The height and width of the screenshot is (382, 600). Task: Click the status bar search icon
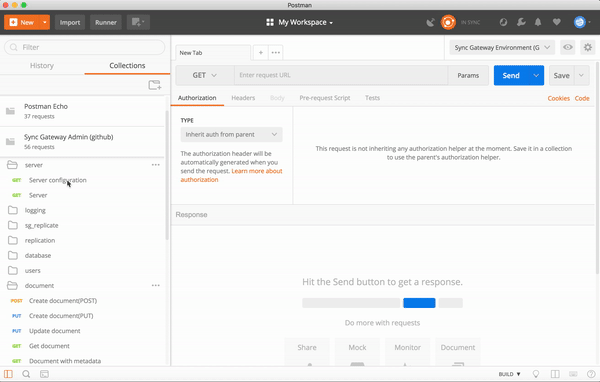pos(26,374)
